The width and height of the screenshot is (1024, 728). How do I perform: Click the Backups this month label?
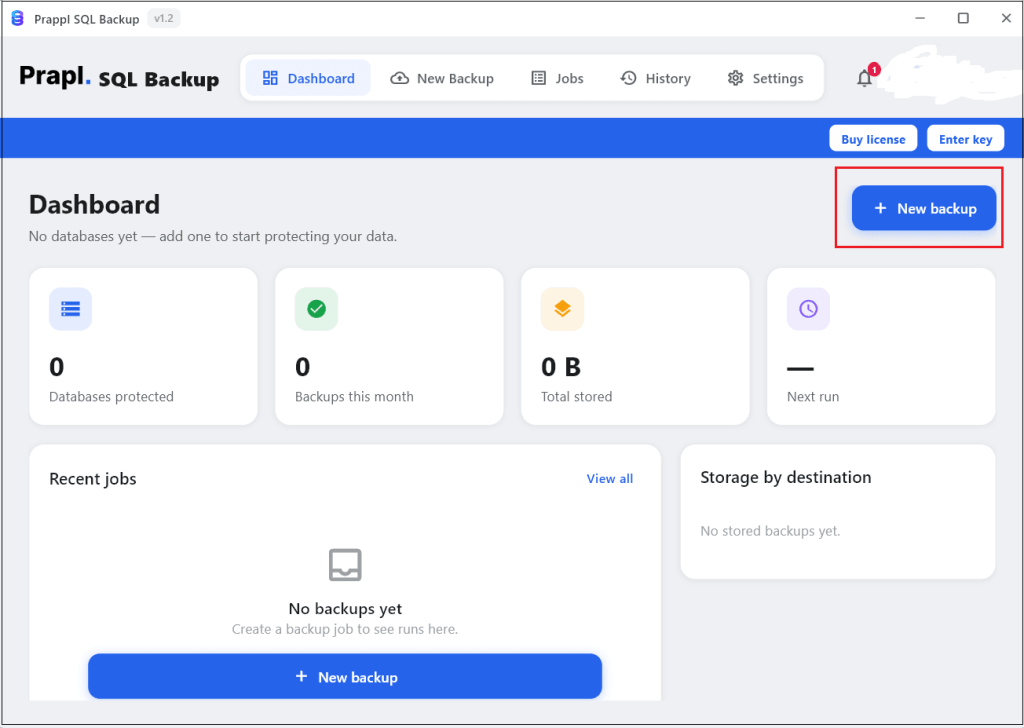pyautogui.click(x=354, y=396)
